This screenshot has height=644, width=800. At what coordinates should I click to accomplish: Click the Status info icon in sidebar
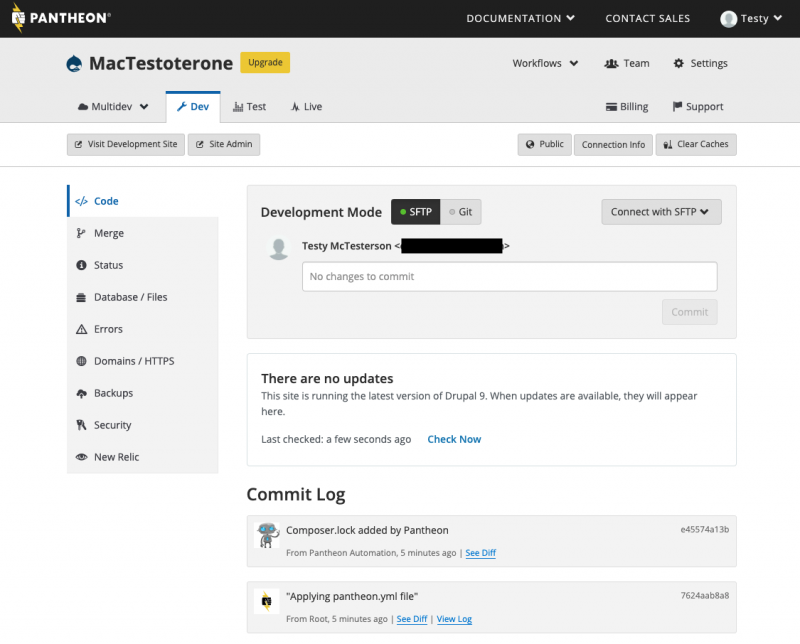(81, 265)
